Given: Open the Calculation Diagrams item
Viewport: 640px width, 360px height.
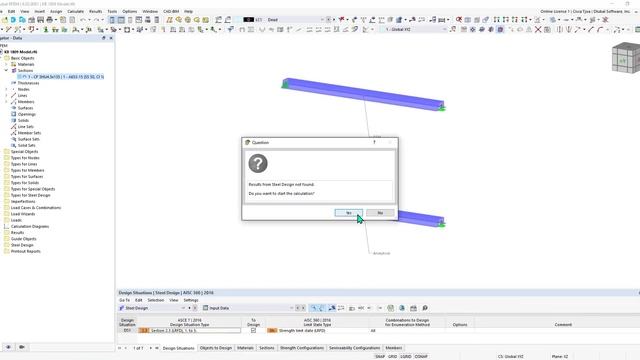Looking at the screenshot, I should point(30,226).
